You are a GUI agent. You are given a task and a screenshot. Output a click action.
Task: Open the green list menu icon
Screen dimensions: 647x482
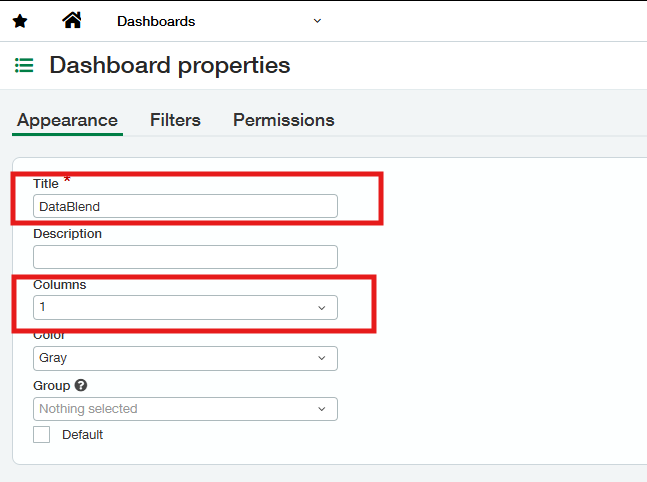point(24,65)
